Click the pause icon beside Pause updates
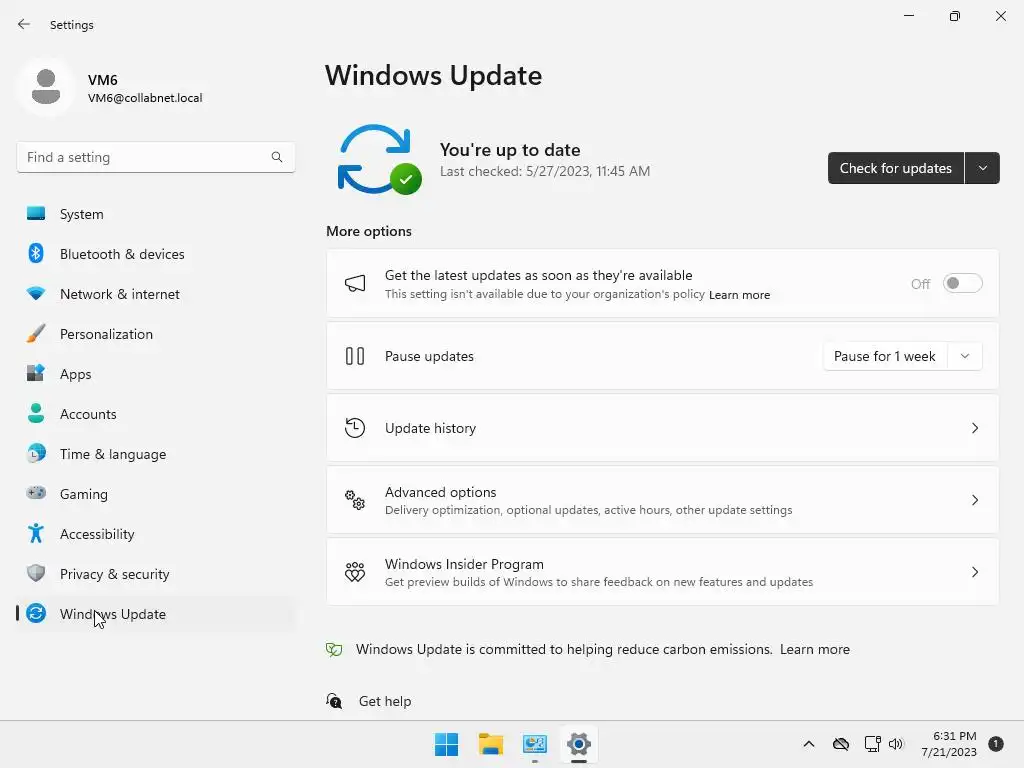 tap(355, 356)
